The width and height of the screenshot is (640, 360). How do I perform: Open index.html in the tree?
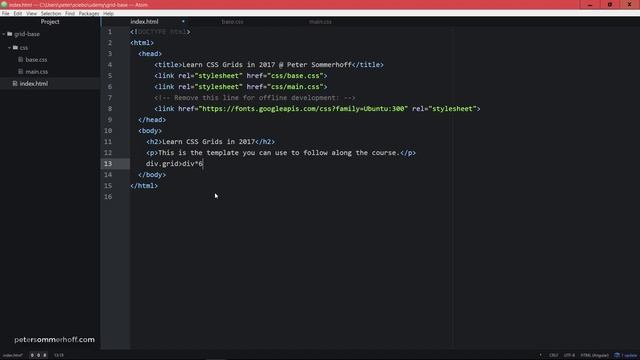(34, 84)
